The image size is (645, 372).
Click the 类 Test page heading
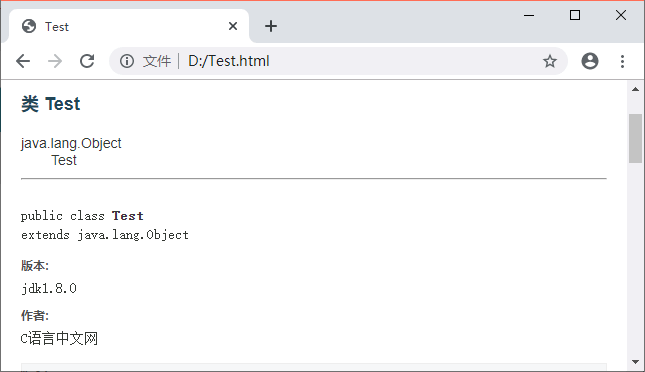pyautogui.click(x=51, y=104)
